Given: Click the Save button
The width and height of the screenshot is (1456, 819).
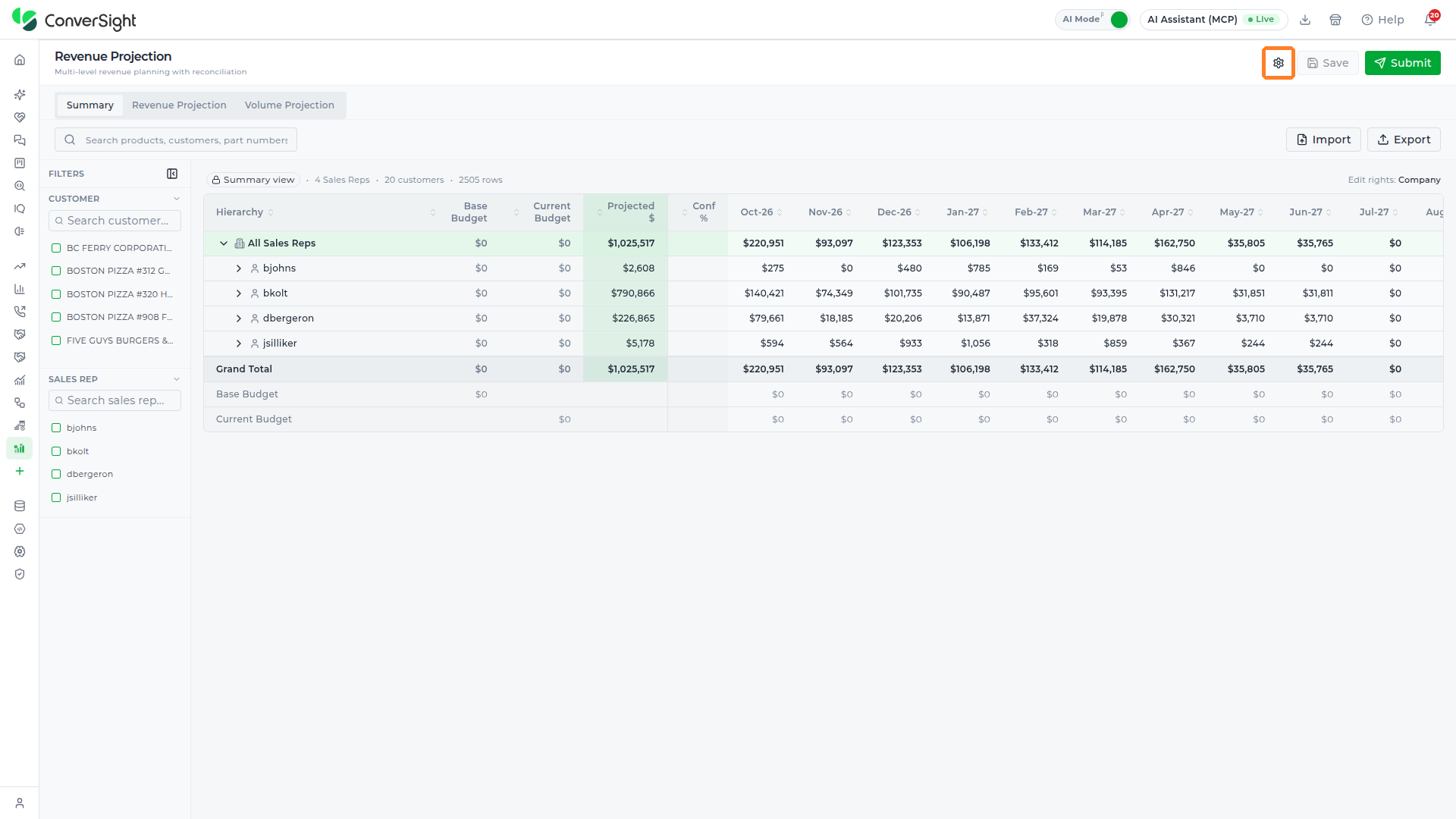Looking at the screenshot, I should click(x=1328, y=63).
